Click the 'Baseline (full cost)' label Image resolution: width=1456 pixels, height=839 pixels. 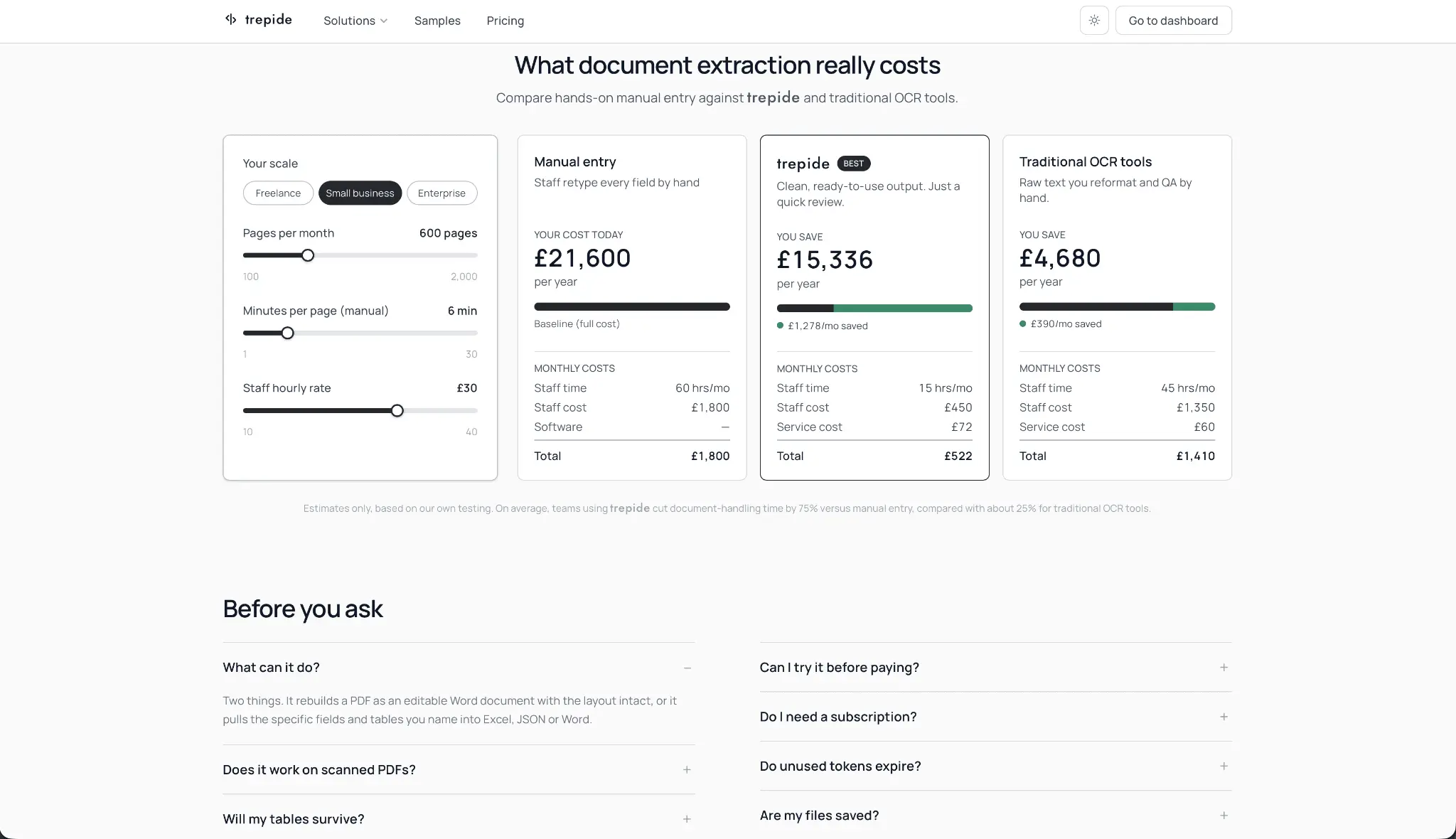pos(577,324)
